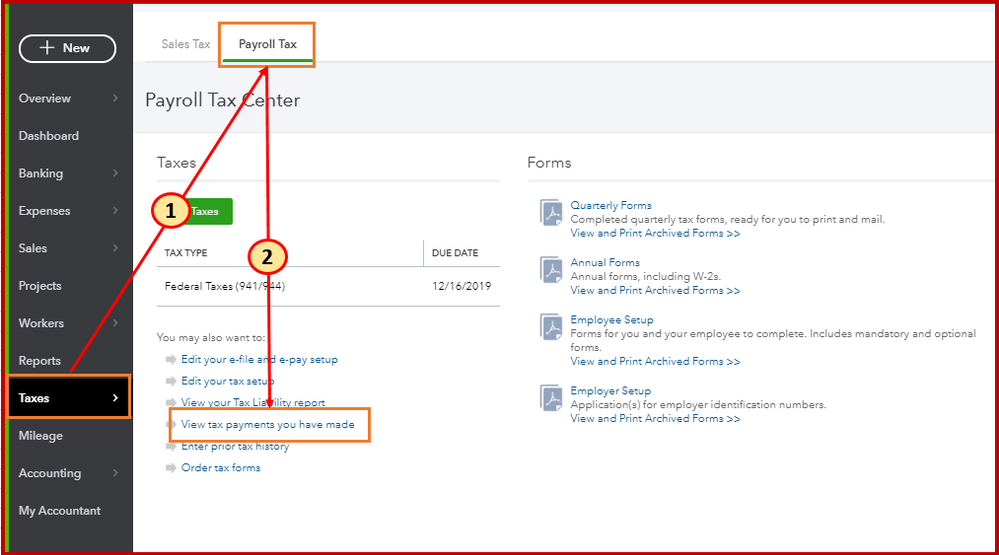This screenshot has height=555, width=999.
Task: Open the Annual Forms PDF icon
Action: 551,270
